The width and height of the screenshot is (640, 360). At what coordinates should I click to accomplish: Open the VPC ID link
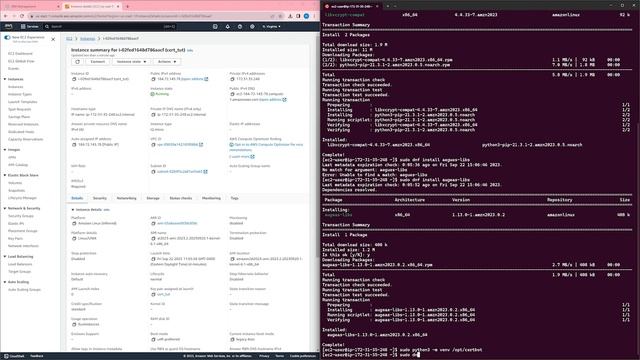pos(180,144)
